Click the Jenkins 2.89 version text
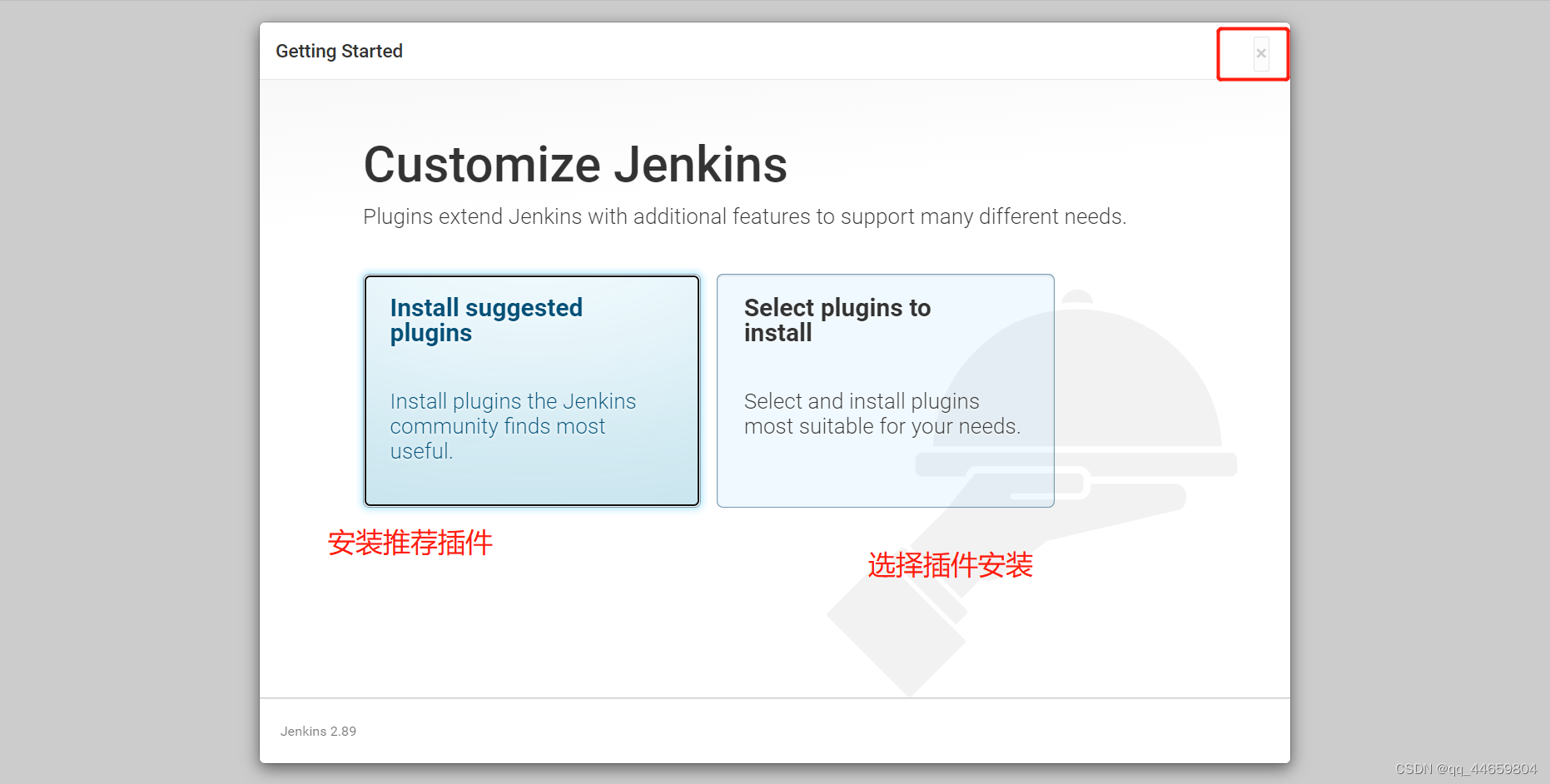This screenshot has width=1550, height=784. tap(318, 731)
